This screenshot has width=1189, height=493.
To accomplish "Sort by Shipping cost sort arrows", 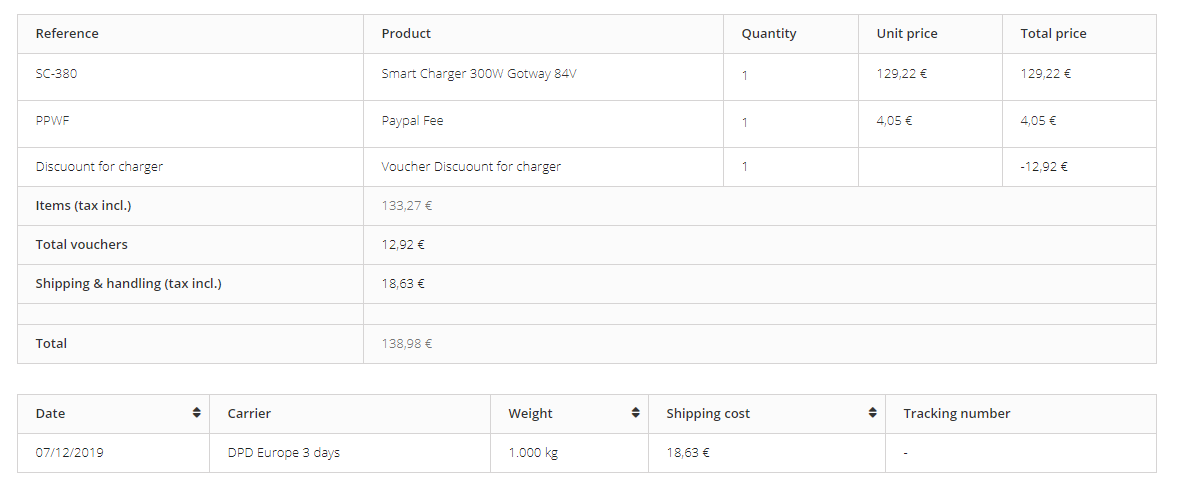I will click(873, 413).
